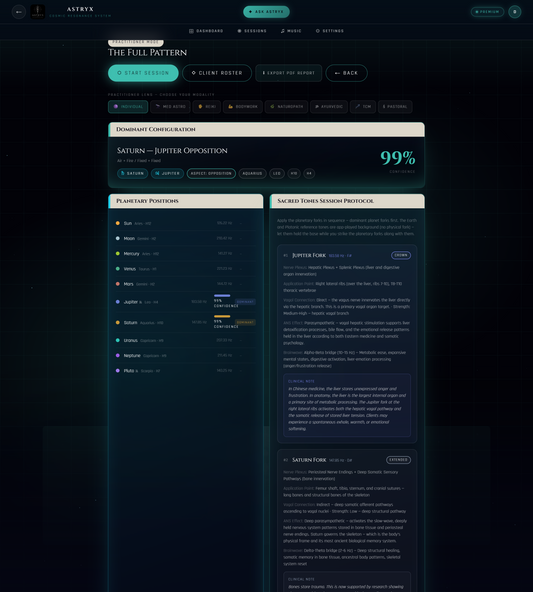Click the circular back arrow icon in header
The image size is (533, 592).
tap(19, 12)
